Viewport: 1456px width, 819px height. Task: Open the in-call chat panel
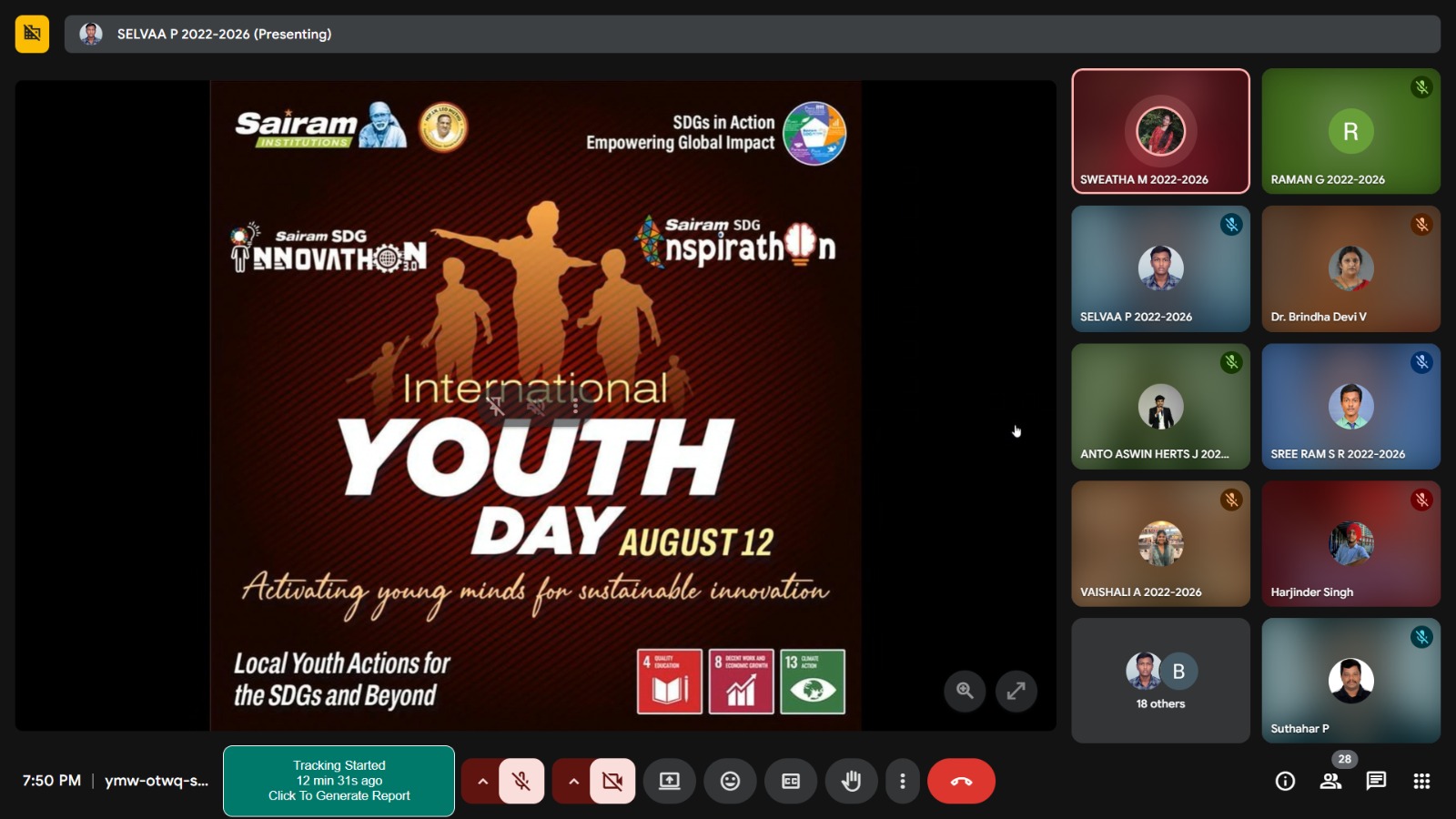pyautogui.click(x=1376, y=781)
